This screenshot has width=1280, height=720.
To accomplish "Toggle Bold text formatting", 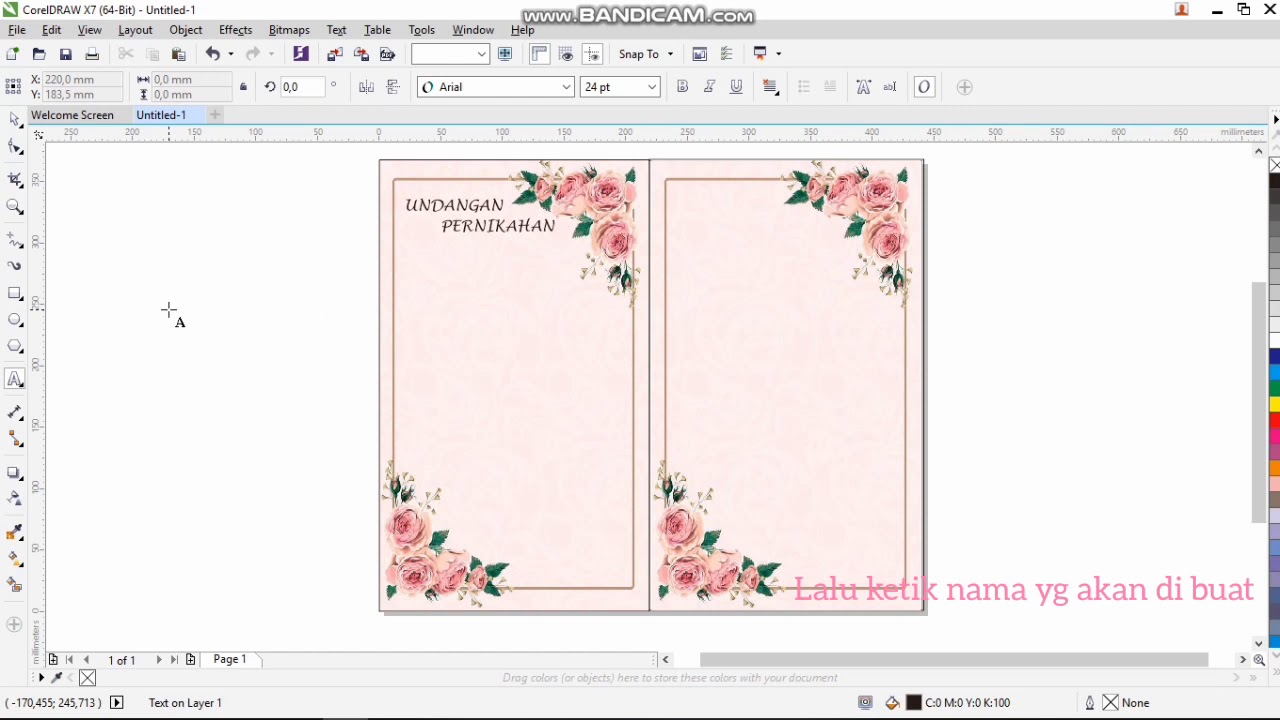I will [683, 87].
